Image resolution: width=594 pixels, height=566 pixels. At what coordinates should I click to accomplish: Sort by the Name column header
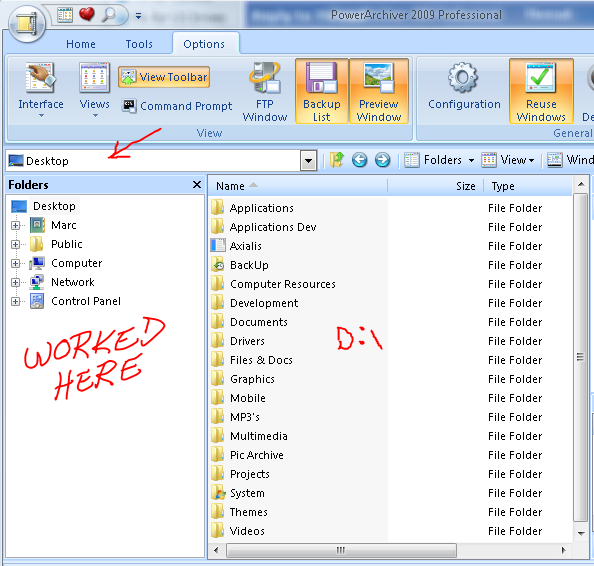click(x=297, y=186)
